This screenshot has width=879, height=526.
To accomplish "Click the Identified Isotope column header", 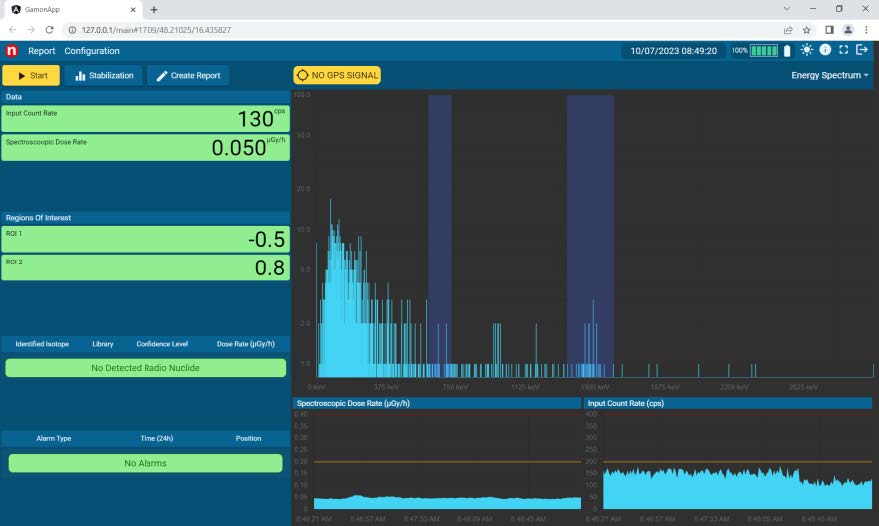I will [42, 344].
